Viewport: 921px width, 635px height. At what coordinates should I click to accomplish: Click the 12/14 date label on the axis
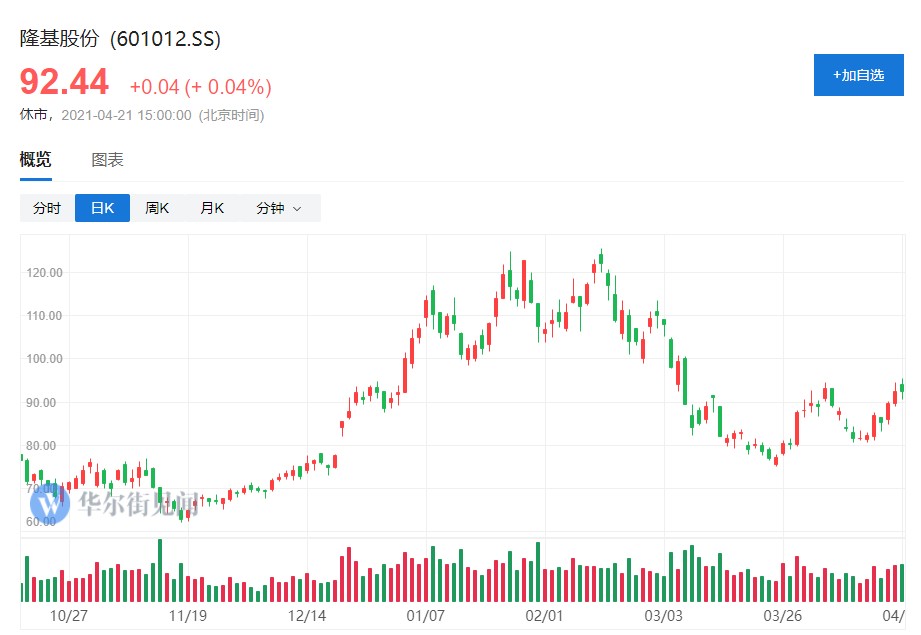[x=307, y=615]
